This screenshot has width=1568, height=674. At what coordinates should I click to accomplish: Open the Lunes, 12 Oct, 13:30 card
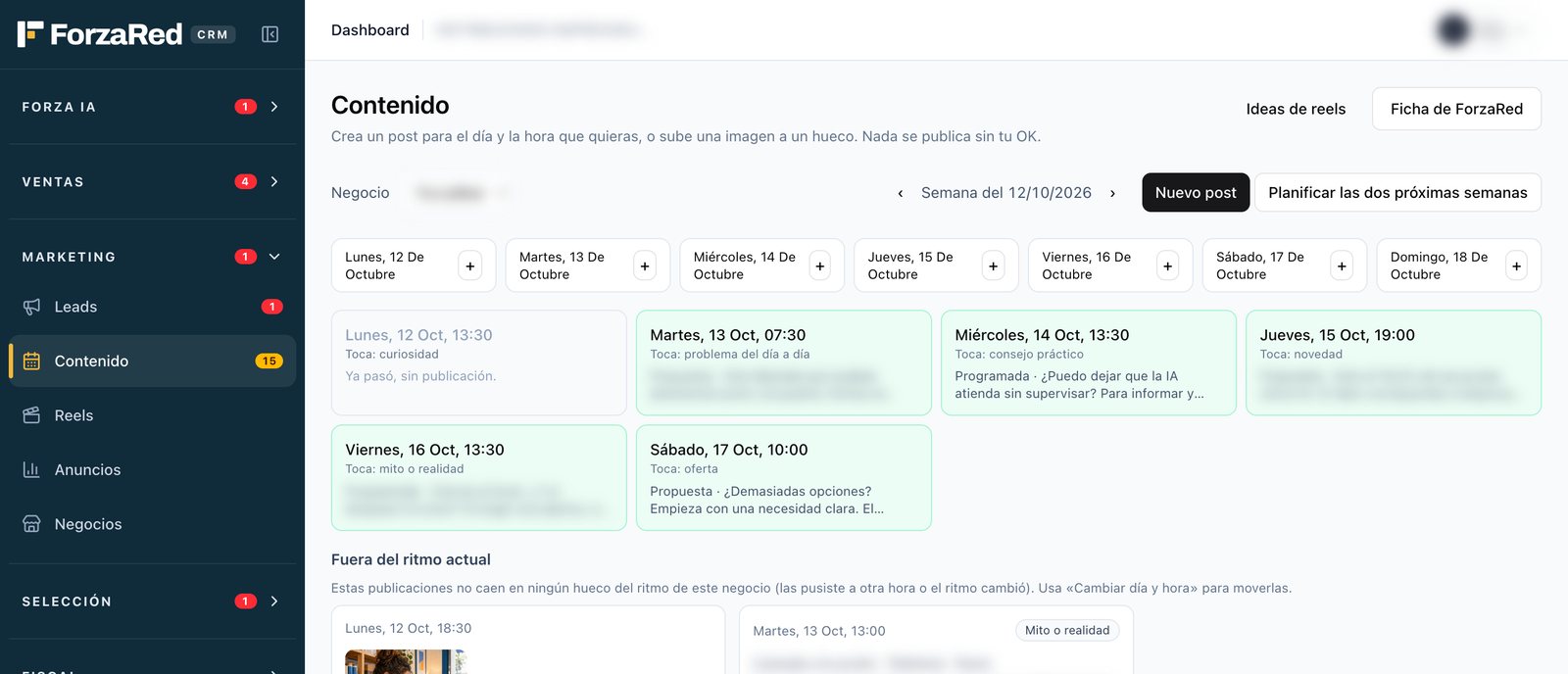click(479, 362)
